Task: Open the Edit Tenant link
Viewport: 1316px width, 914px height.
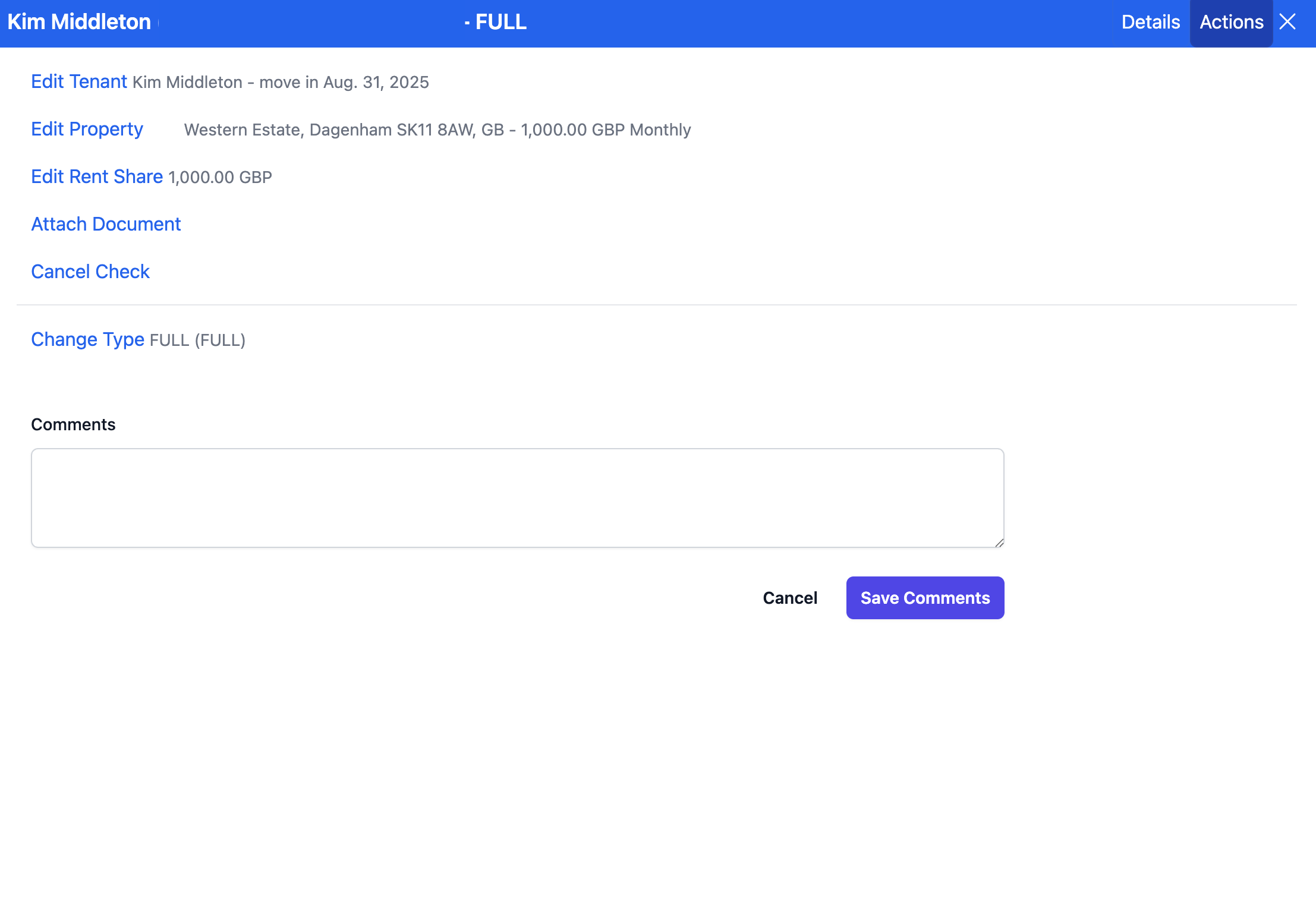Action: (x=79, y=81)
